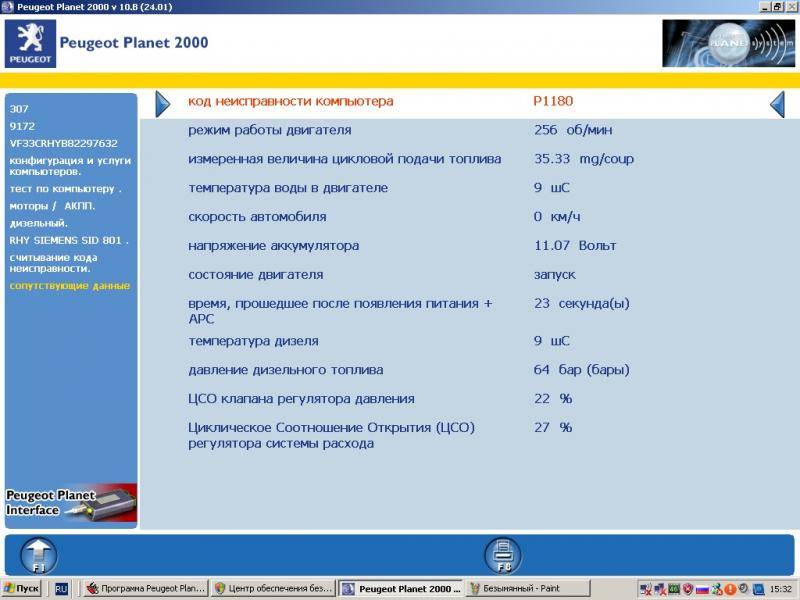Screen dimensions: 800x600
Task: Click the blue right arrow beside fault code row
Action: tap(163, 103)
